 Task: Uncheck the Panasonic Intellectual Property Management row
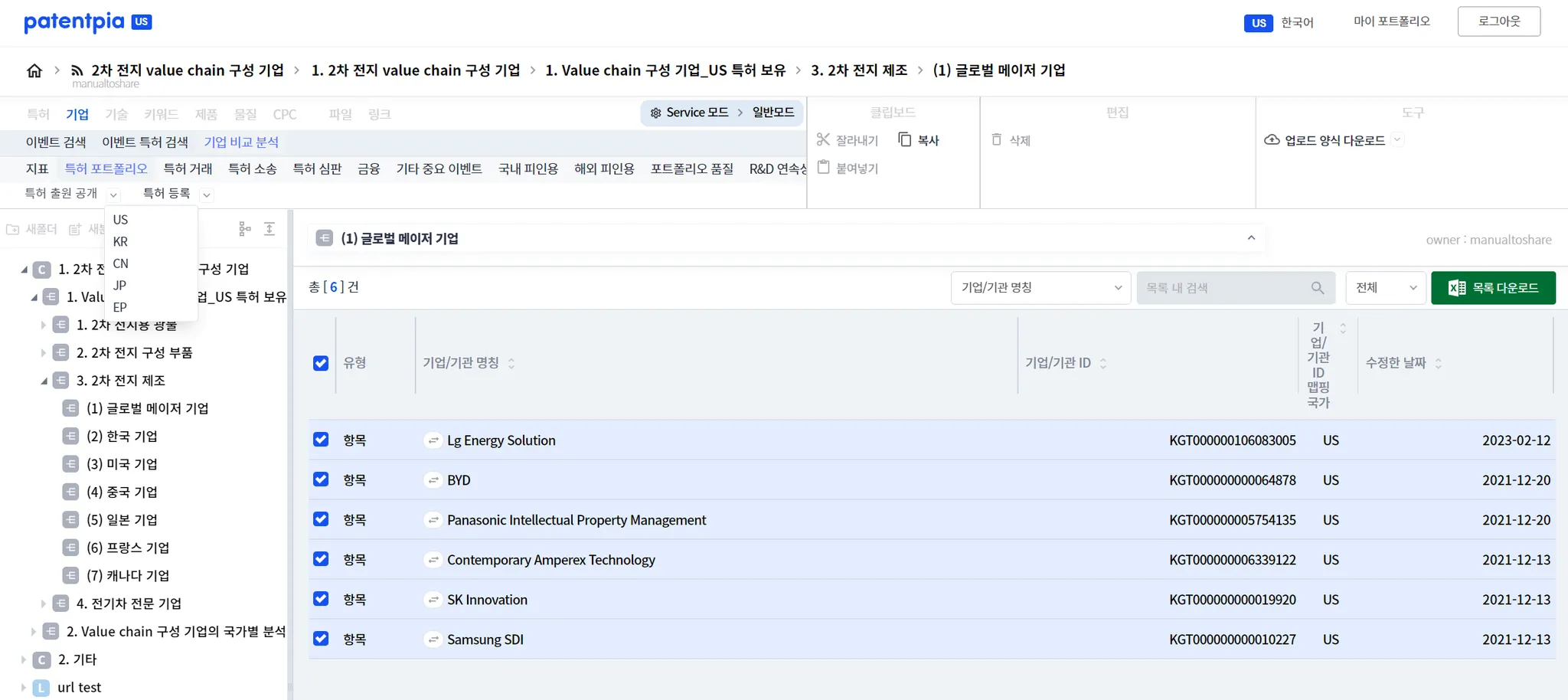(x=321, y=519)
